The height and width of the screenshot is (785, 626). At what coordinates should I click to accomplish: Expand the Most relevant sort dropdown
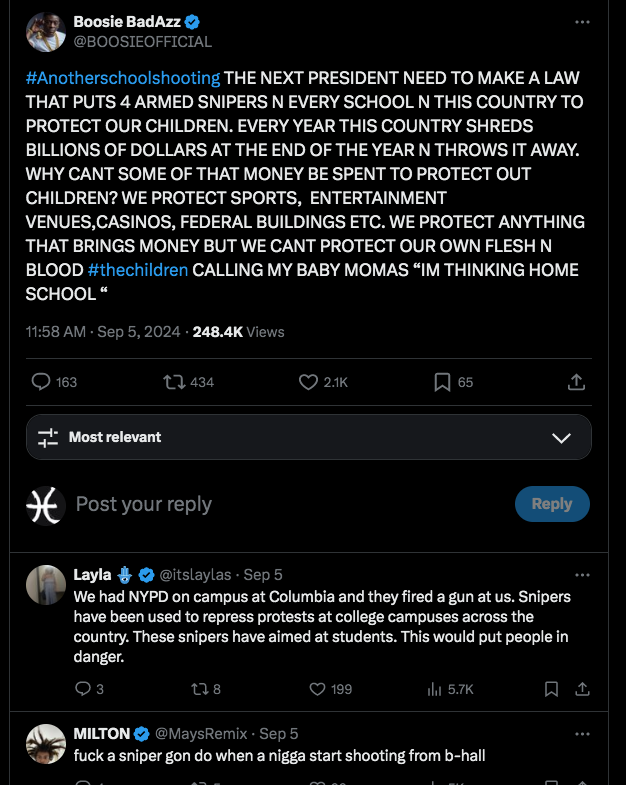(x=308, y=437)
